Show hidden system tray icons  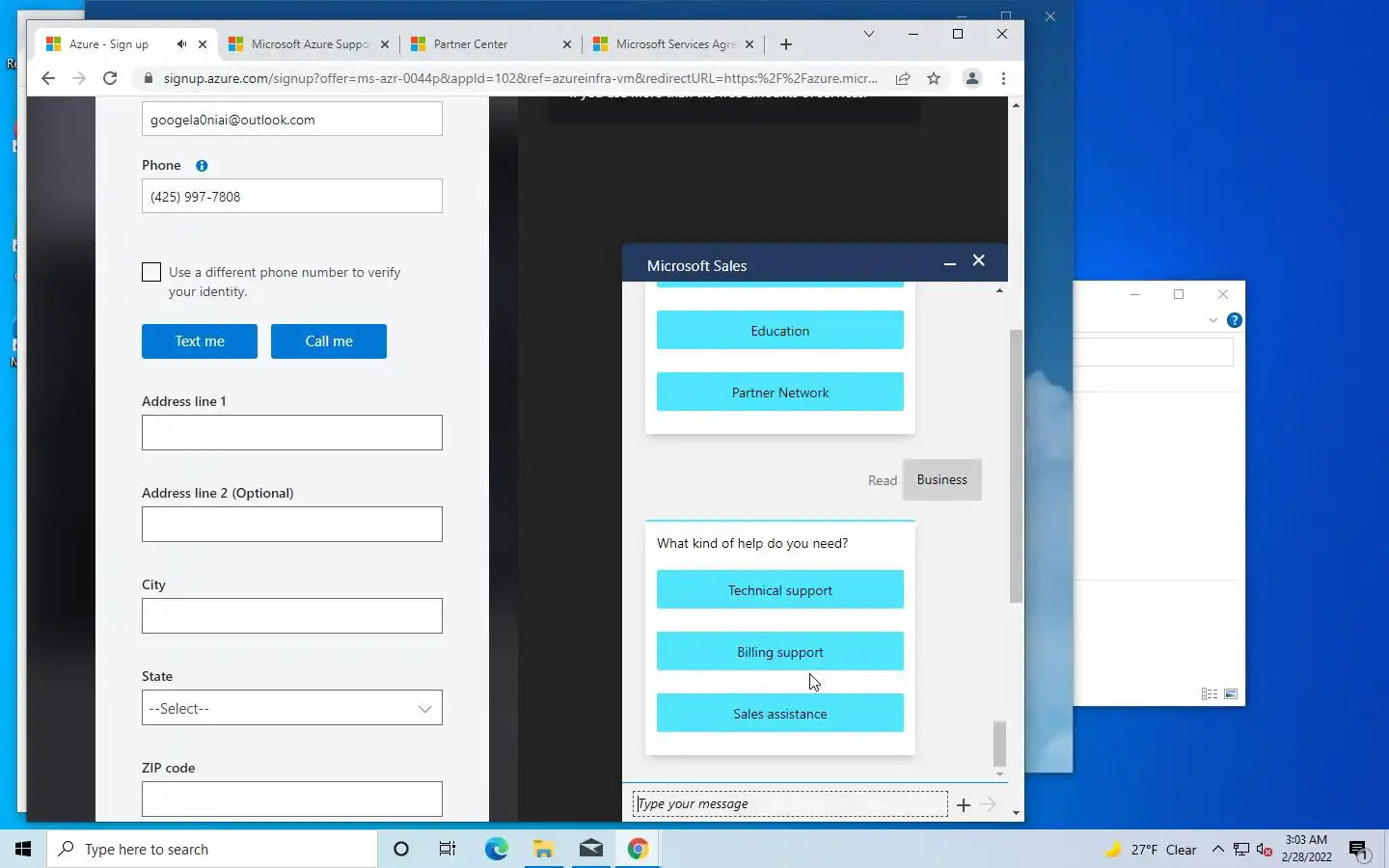click(x=1217, y=850)
